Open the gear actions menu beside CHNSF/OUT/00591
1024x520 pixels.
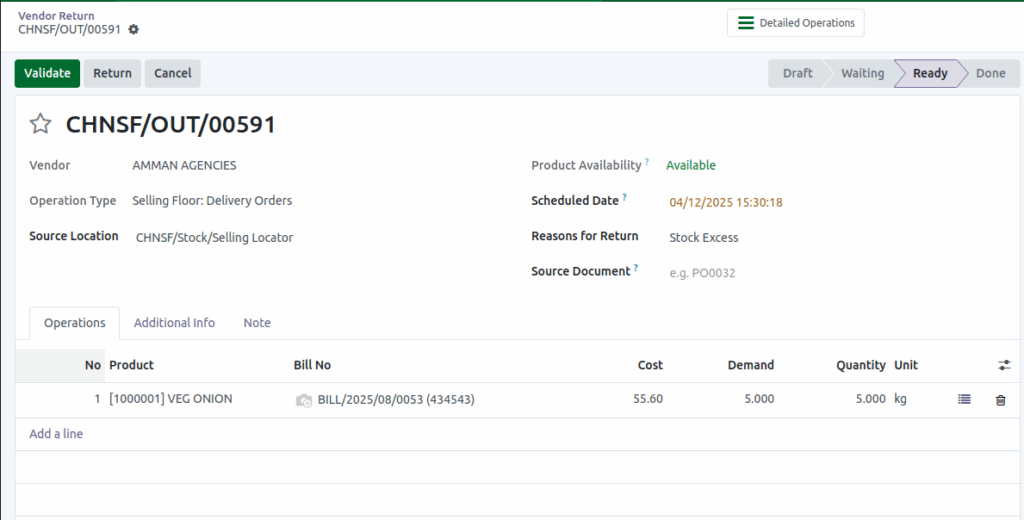point(133,29)
